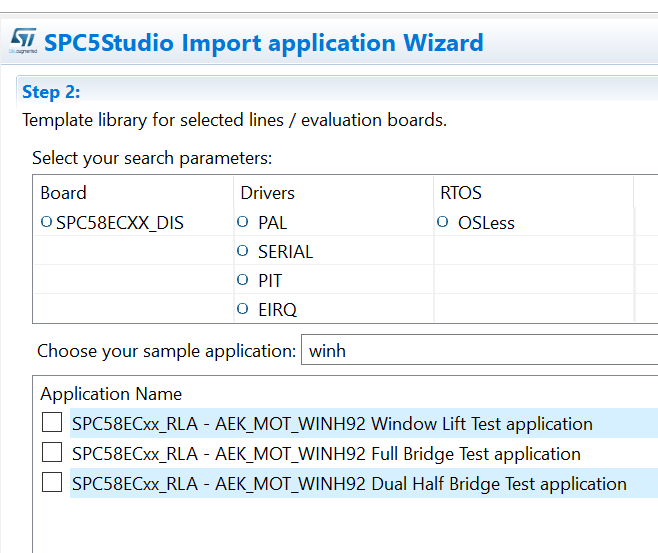Select the PIT driver circle icon
This screenshot has height=553, width=658.
point(243,280)
